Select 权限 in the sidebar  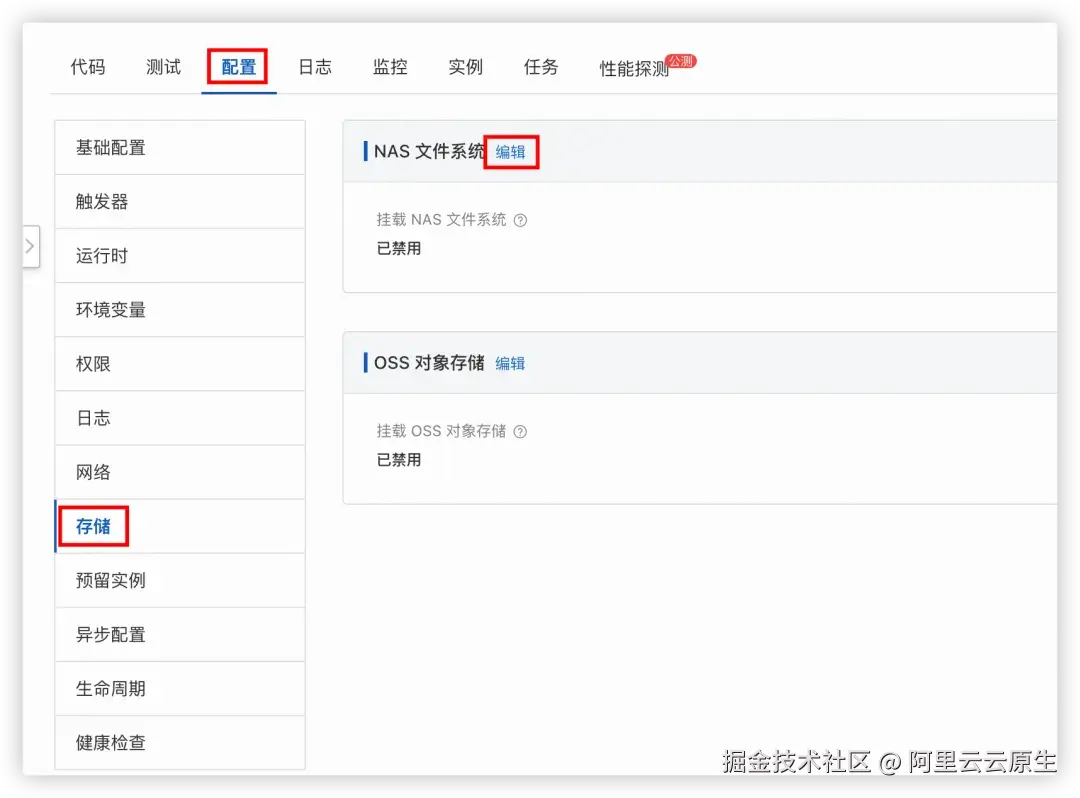(92, 363)
